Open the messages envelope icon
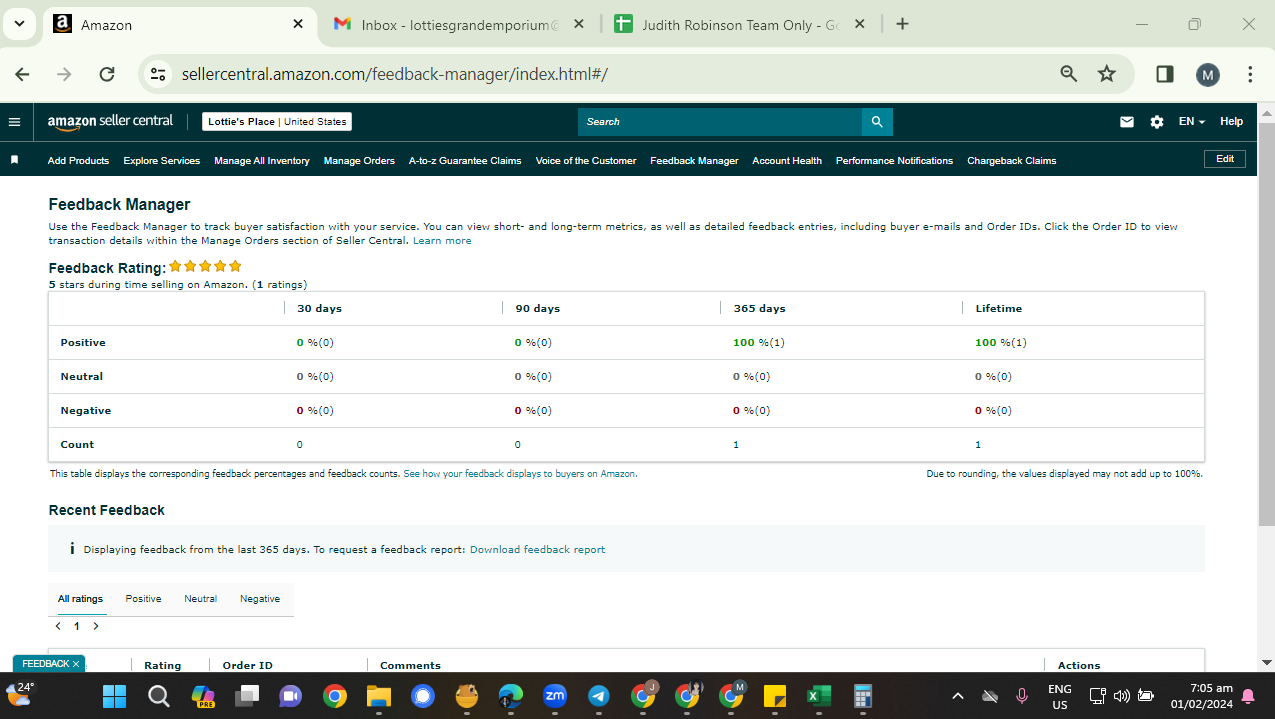The image size is (1275, 719). [x=1127, y=122]
